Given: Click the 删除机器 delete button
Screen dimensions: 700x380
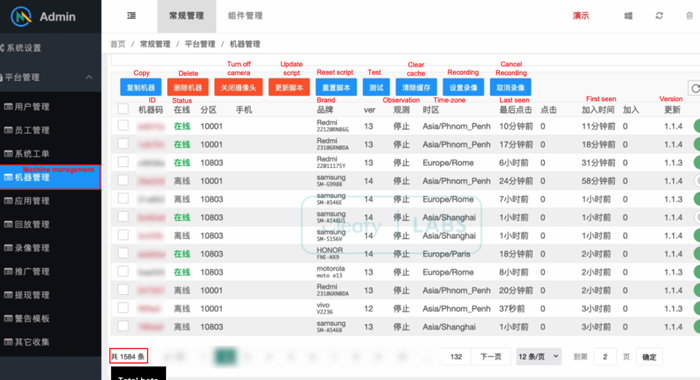Looking at the screenshot, I should 188,88.
